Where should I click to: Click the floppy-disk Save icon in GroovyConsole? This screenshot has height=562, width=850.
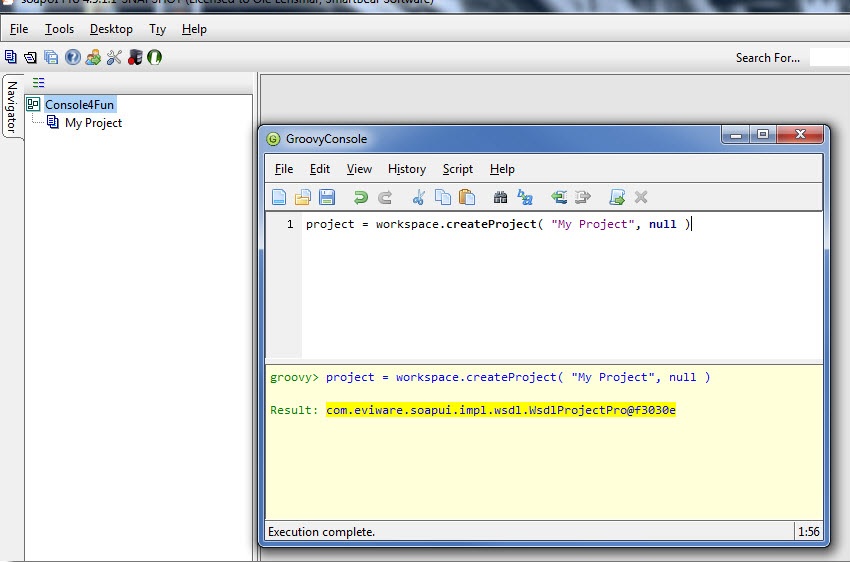327,197
